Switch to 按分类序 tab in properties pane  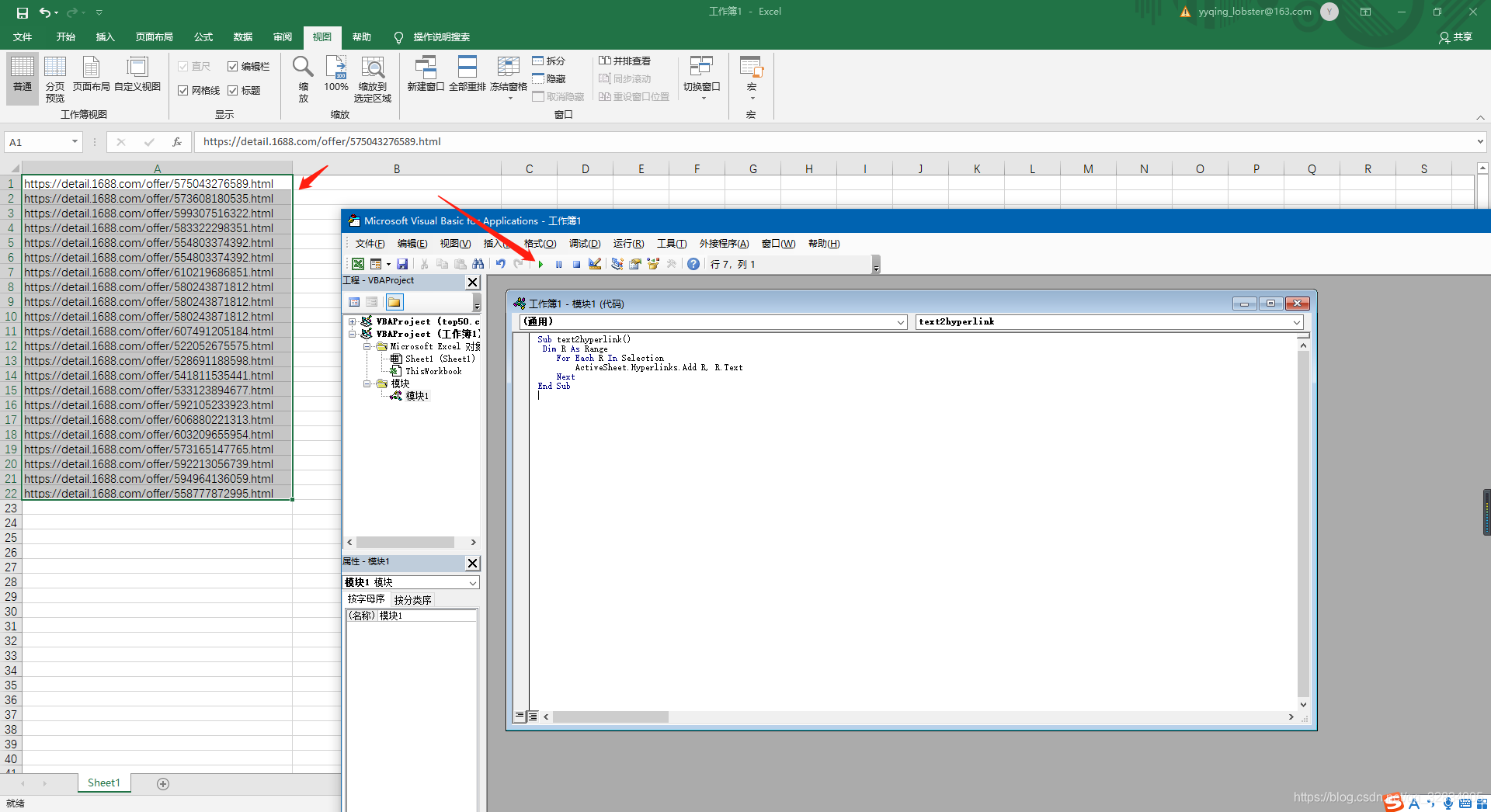[x=412, y=600]
